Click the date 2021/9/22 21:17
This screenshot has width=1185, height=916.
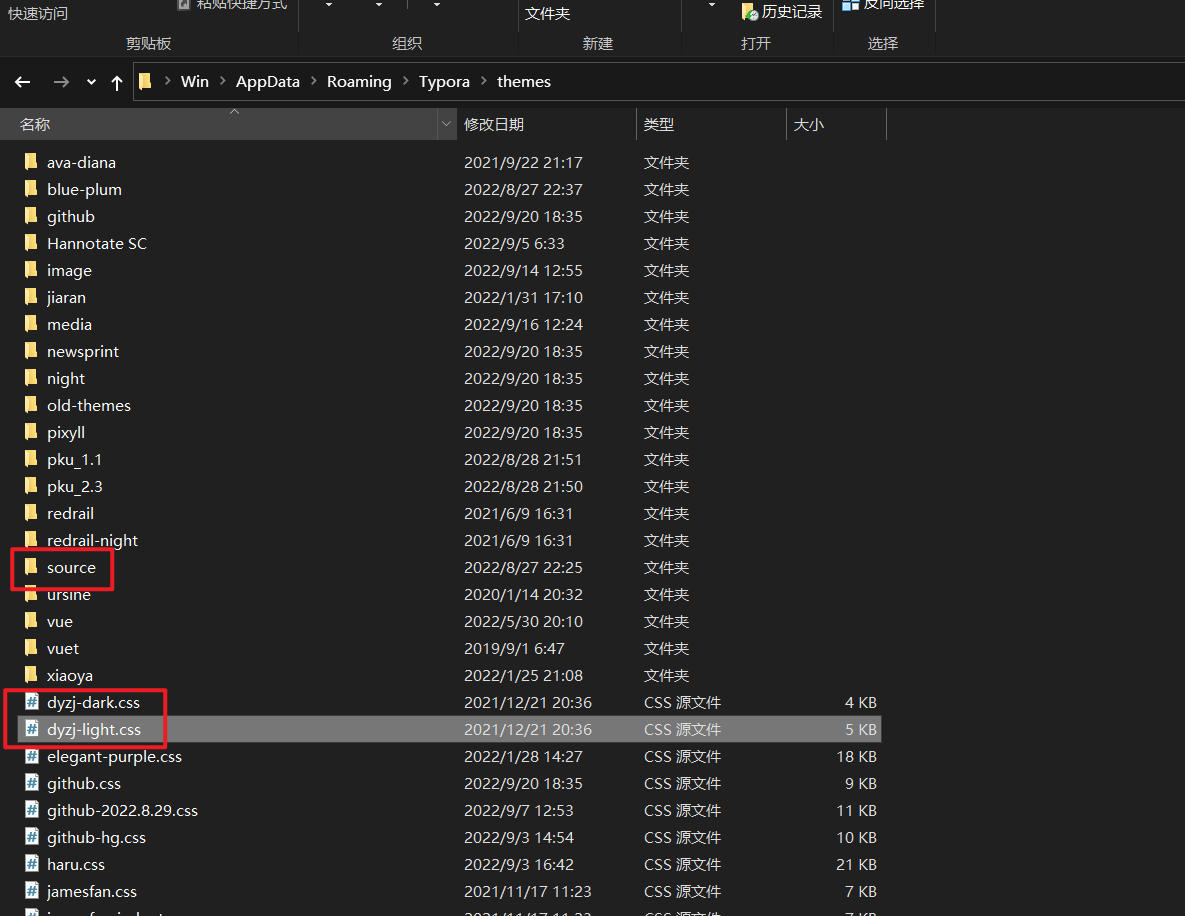[x=523, y=162]
